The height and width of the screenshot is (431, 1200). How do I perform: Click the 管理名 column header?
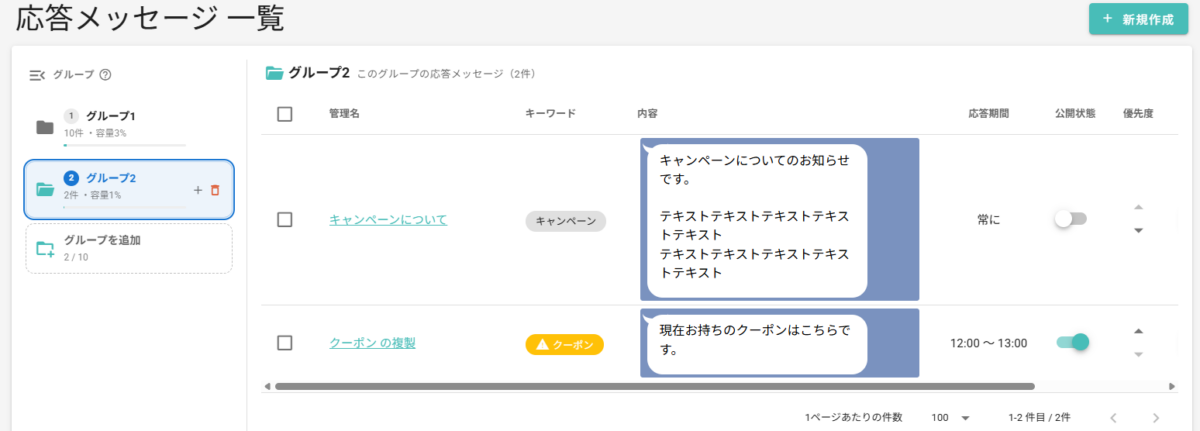tap(344, 114)
